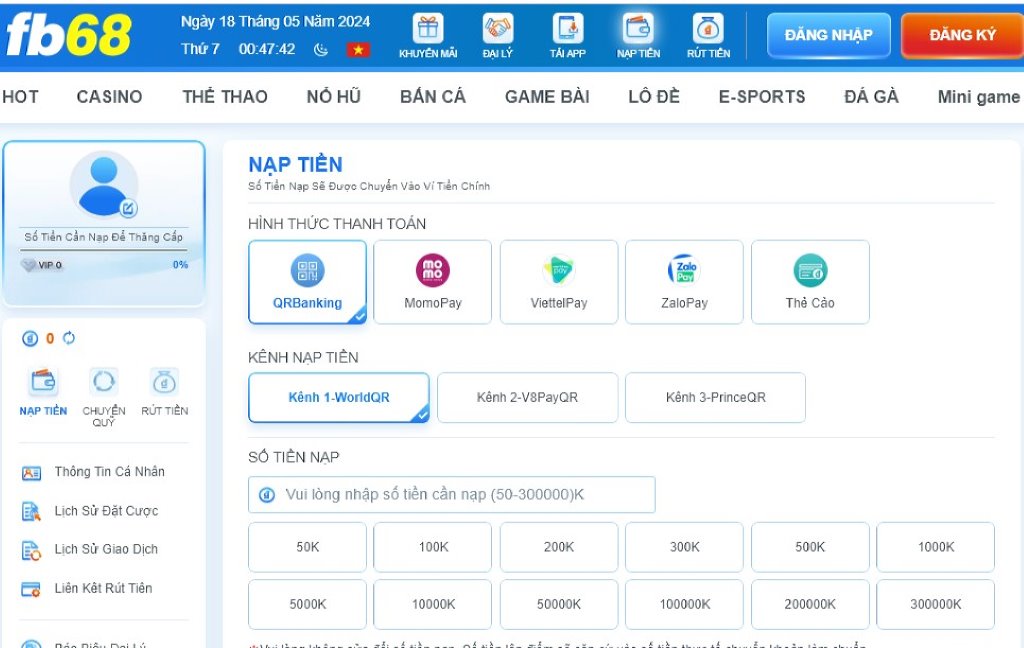The image size is (1024, 648).
Task: Open the E-SPORTS menu
Action: (763, 96)
